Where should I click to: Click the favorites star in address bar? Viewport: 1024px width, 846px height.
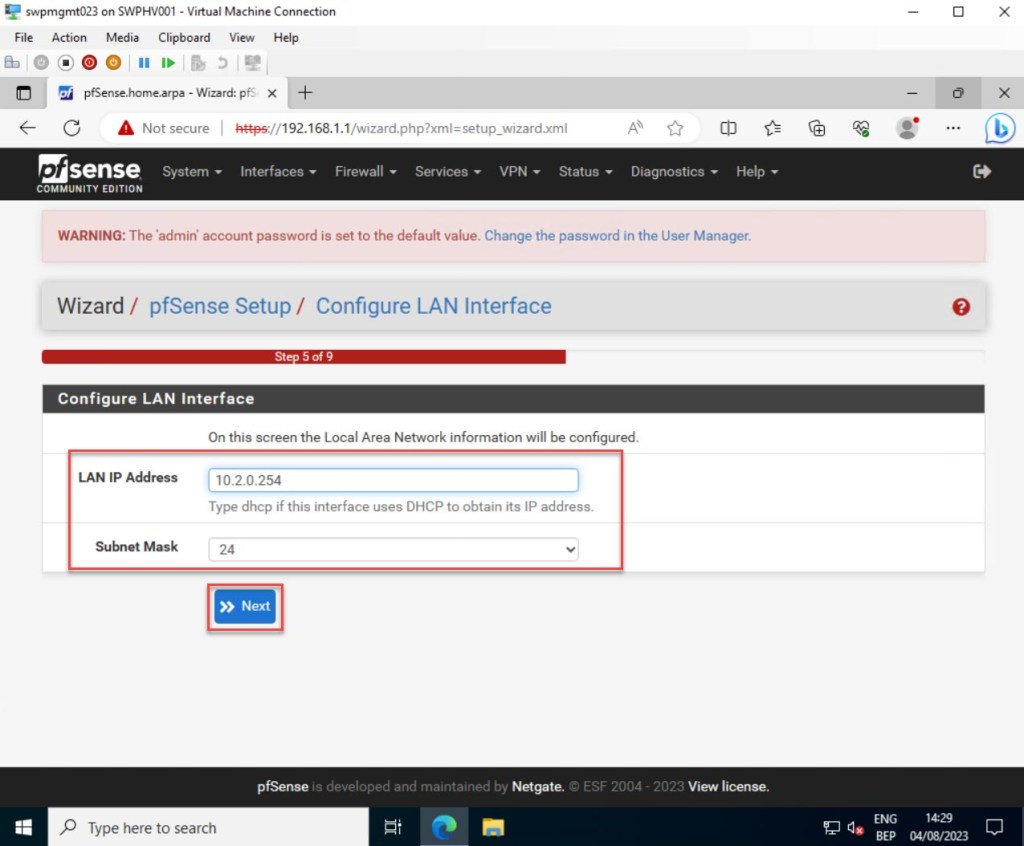pyautogui.click(x=675, y=128)
